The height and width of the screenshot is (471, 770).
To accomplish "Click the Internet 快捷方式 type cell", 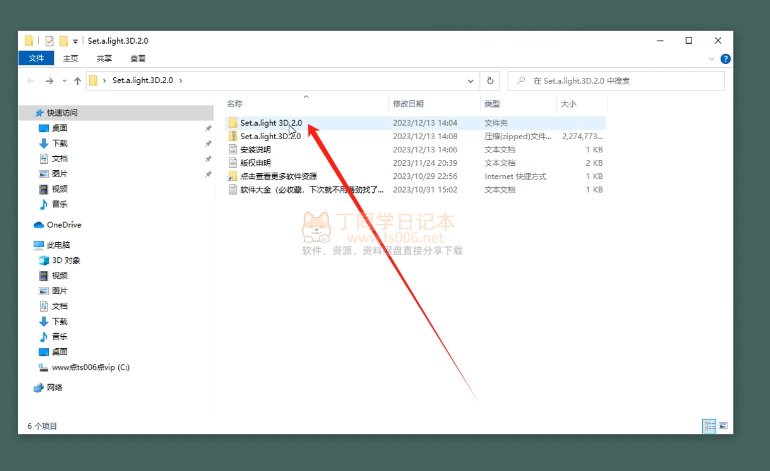I will click(515, 176).
